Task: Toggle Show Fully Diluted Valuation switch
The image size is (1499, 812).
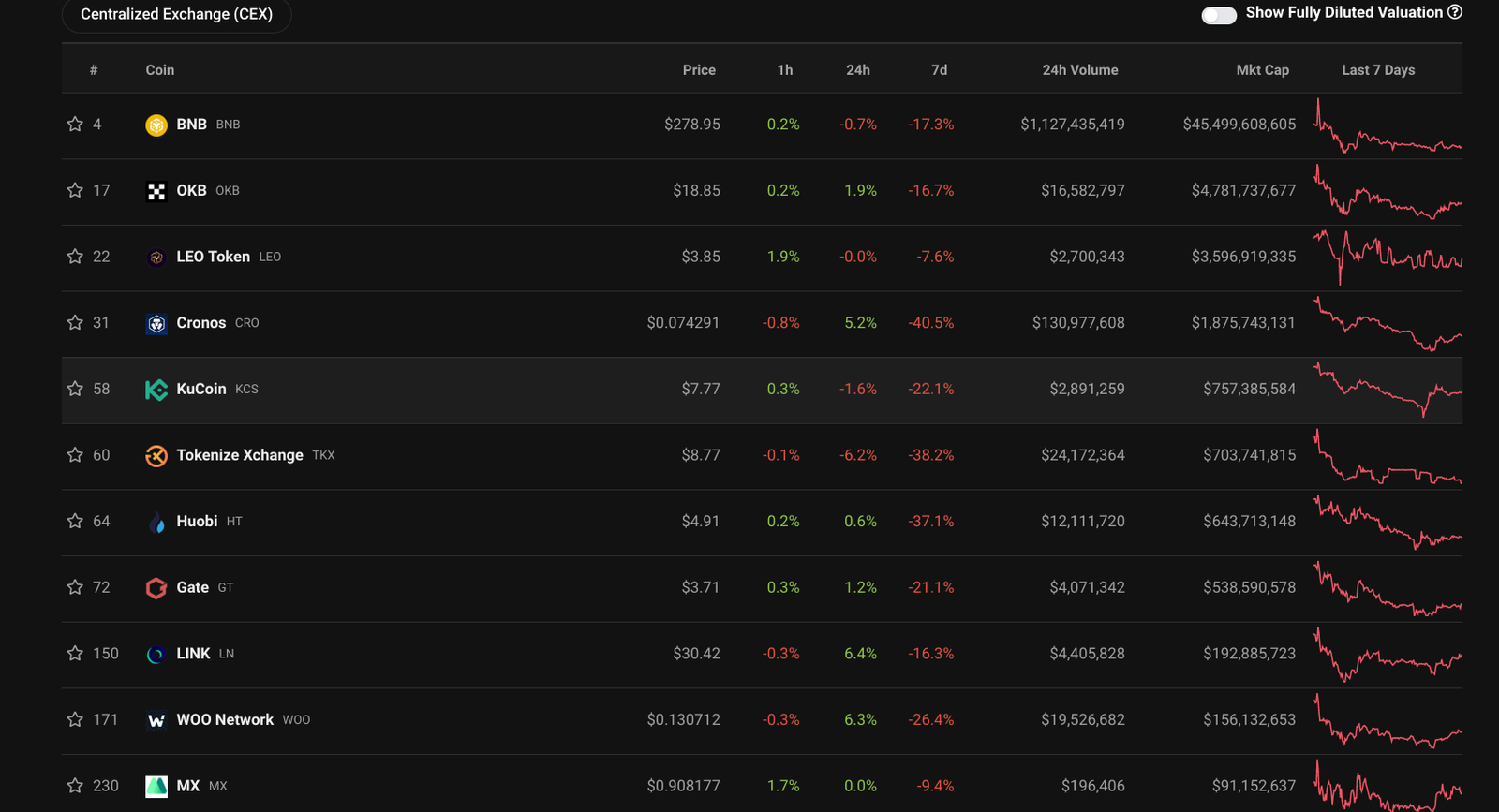Action: point(1219,15)
